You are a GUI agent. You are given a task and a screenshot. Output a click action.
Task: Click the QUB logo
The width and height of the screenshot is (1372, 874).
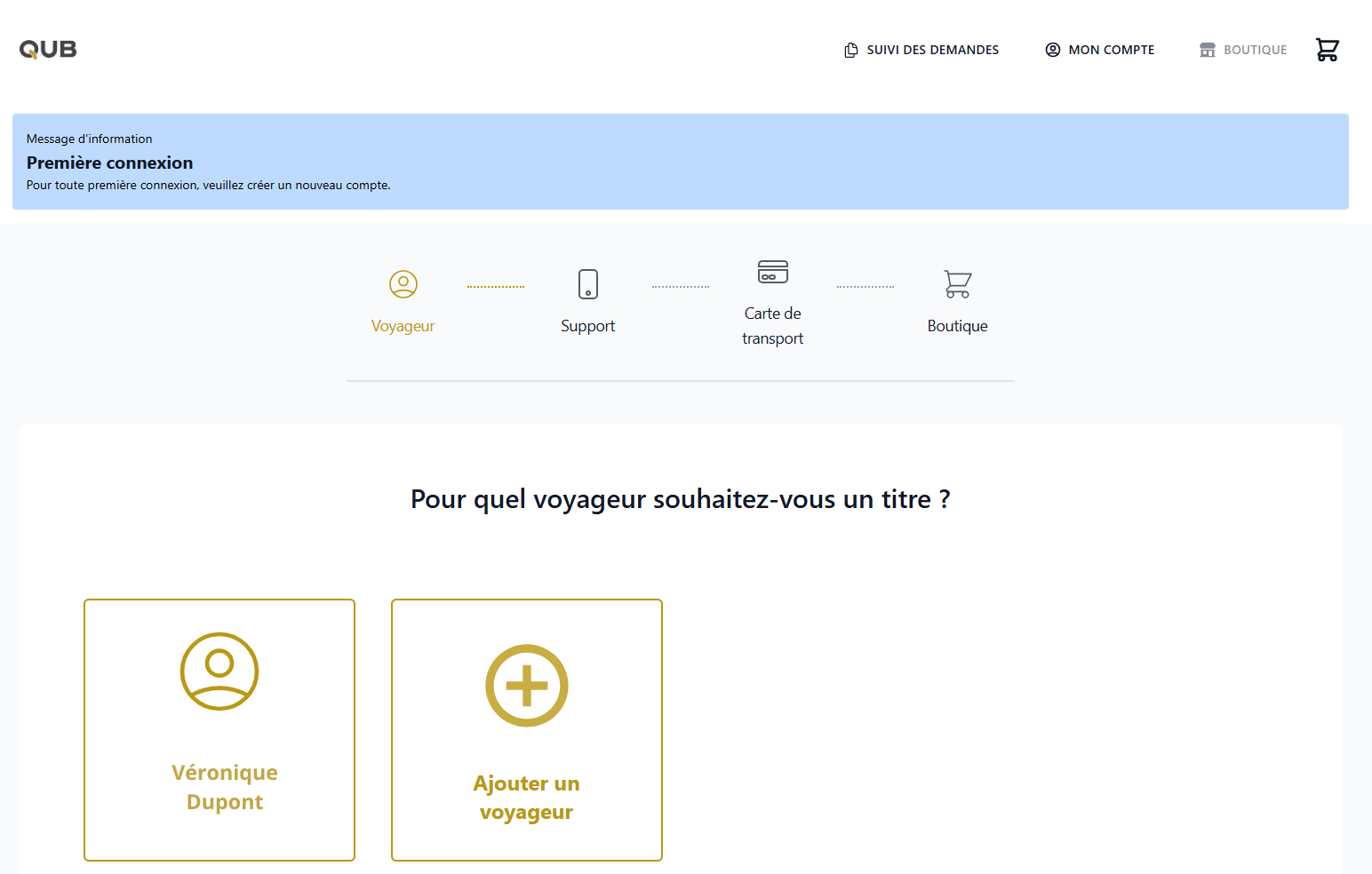click(48, 50)
